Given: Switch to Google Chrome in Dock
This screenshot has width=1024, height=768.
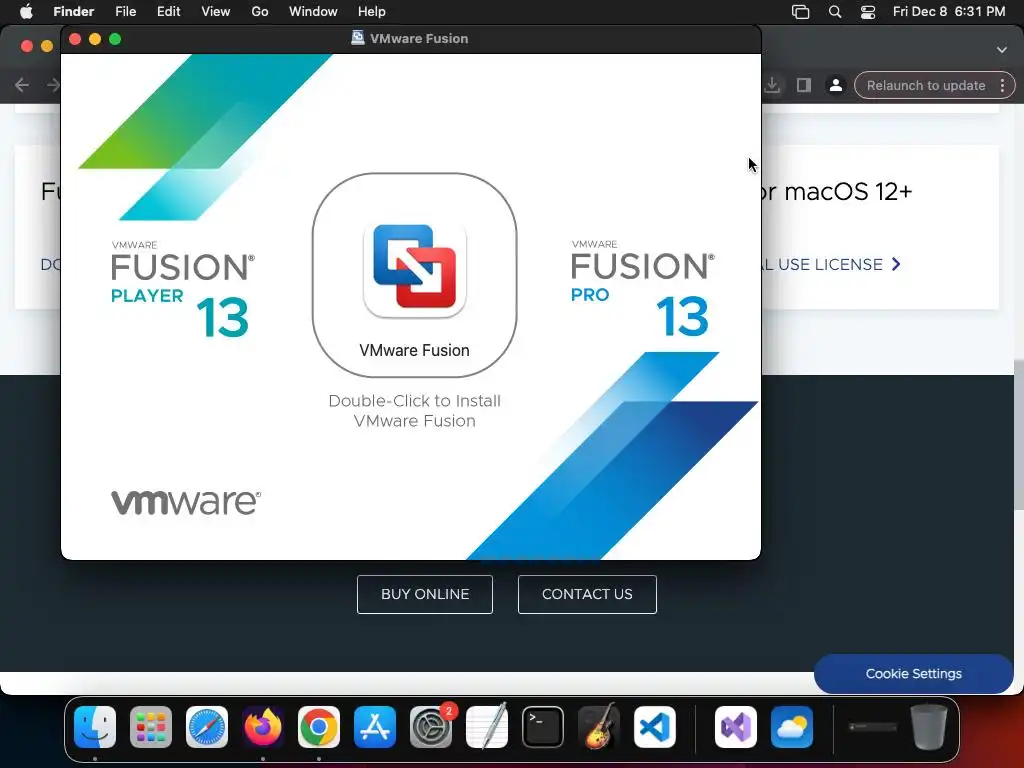Looking at the screenshot, I should point(319,727).
